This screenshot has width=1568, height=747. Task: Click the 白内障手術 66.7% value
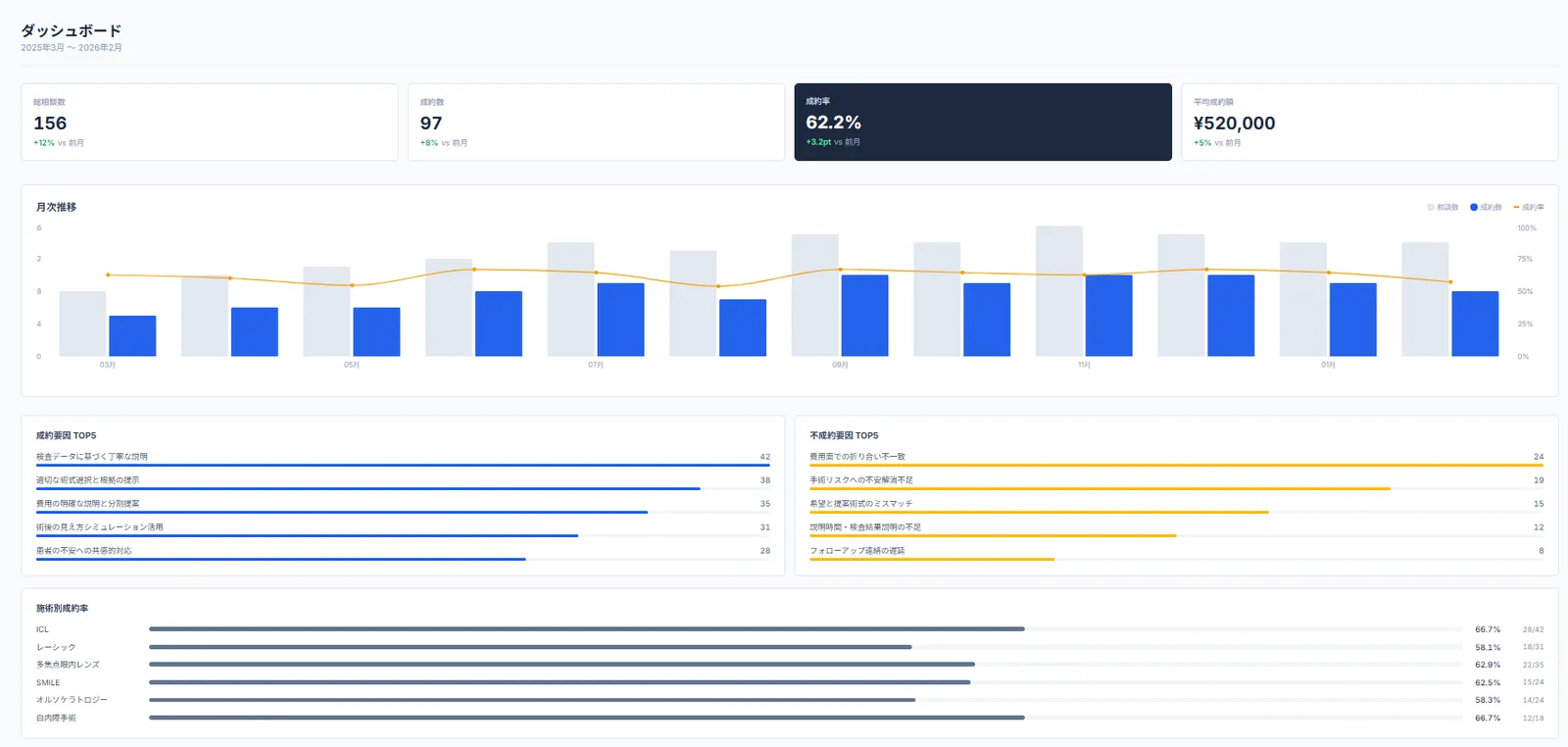(x=1488, y=718)
